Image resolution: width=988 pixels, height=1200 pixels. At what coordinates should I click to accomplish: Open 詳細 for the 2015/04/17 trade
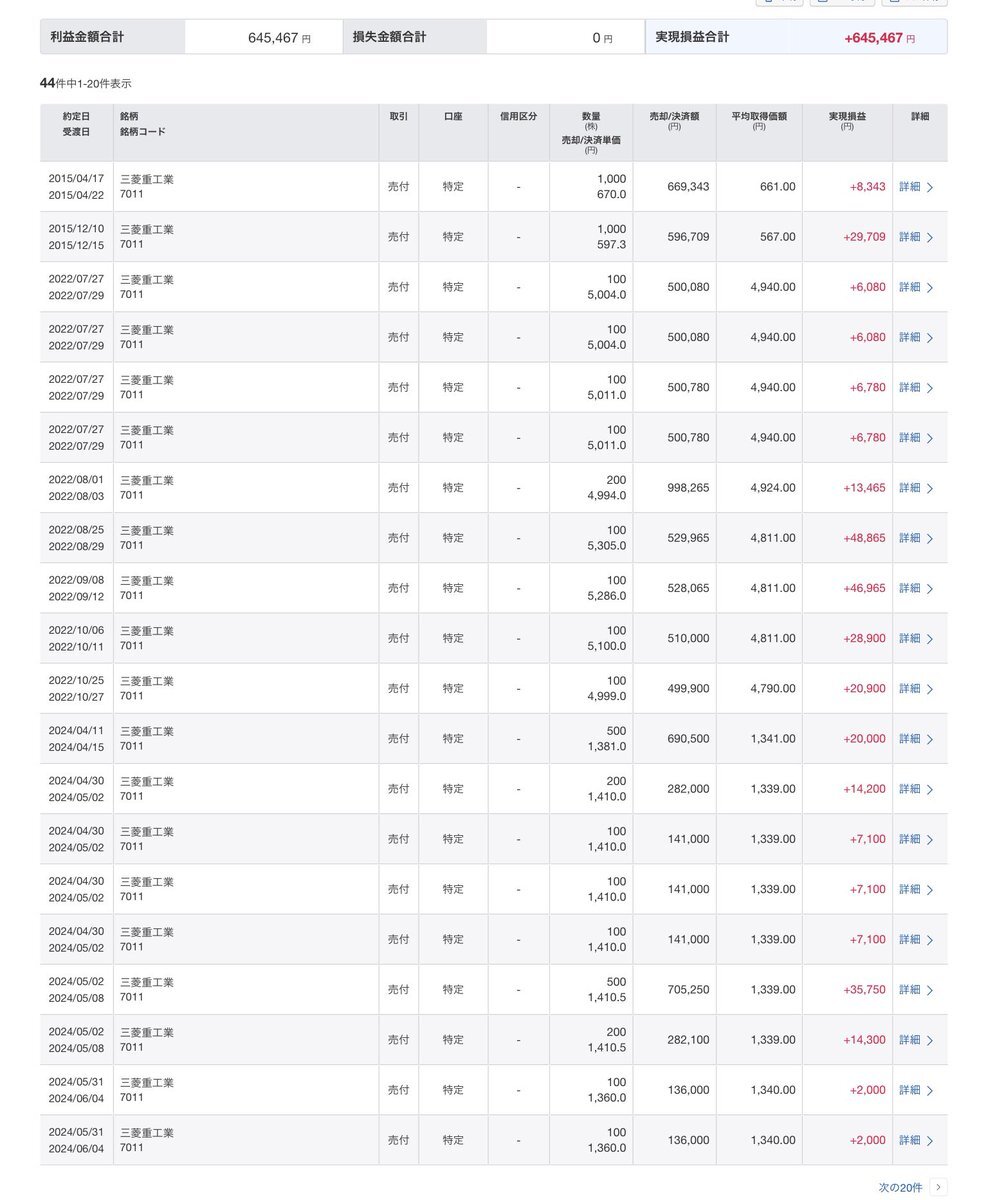click(x=916, y=187)
